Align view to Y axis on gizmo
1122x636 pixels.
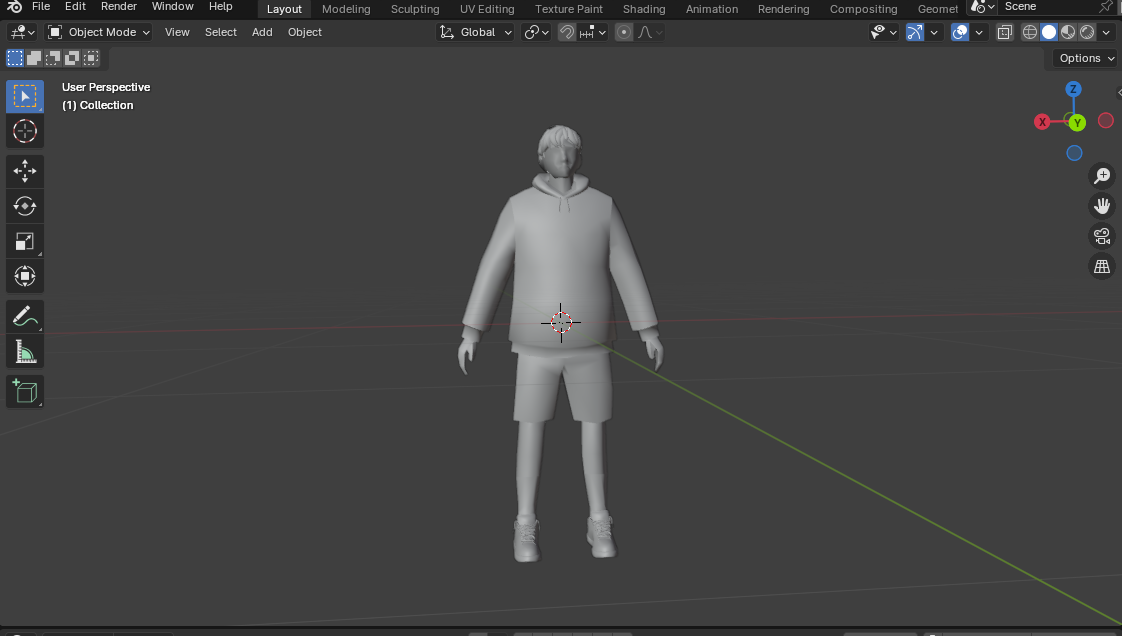1078,123
